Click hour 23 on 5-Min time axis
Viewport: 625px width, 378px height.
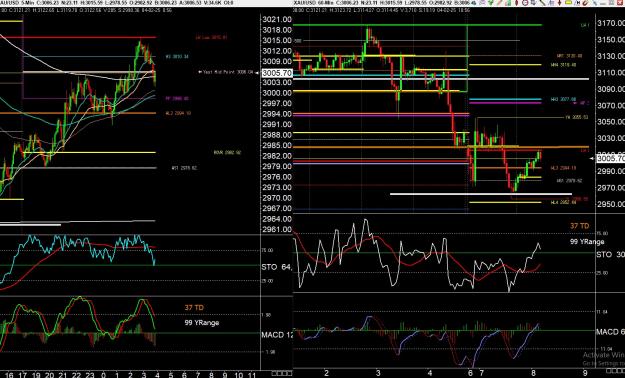pos(90,375)
